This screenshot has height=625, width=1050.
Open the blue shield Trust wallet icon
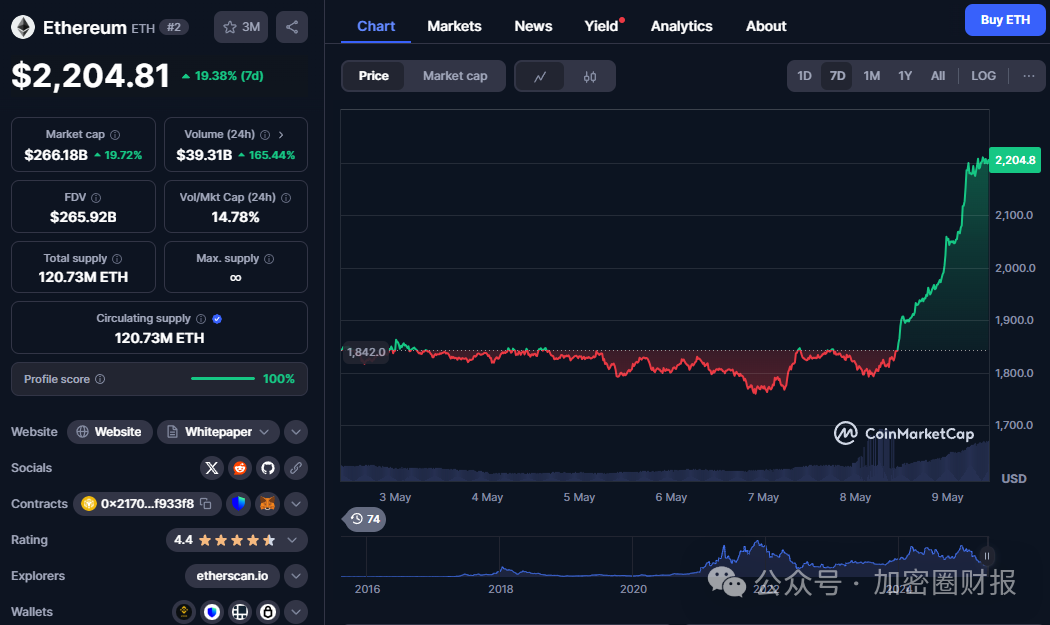212,611
